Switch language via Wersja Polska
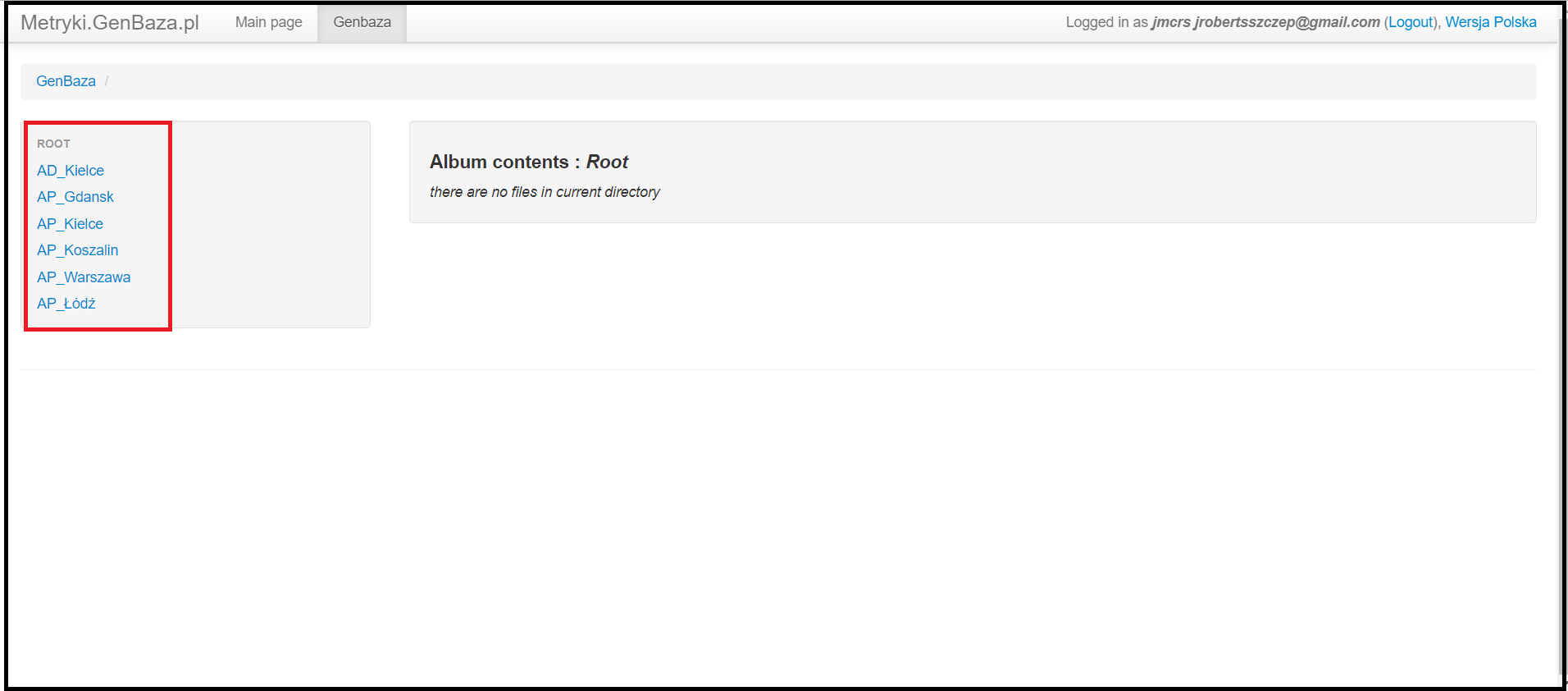The height and width of the screenshot is (691, 1568). click(x=1491, y=22)
